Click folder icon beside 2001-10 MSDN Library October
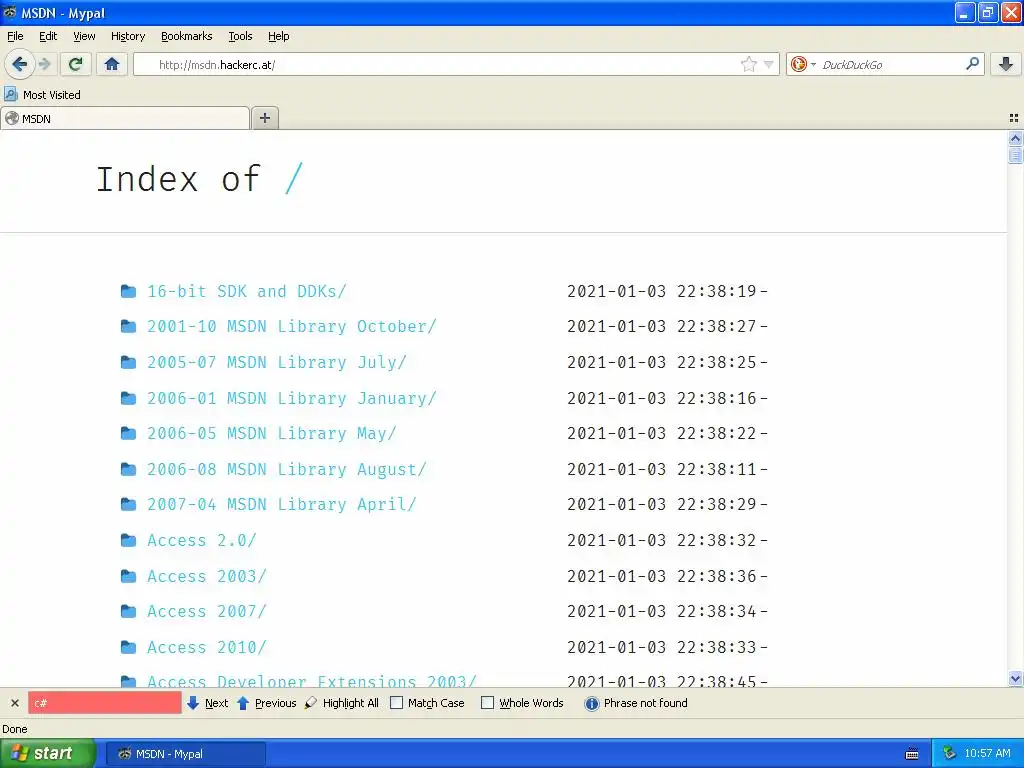The width and height of the screenshot is (1024, 768). [x=129, y=326]
